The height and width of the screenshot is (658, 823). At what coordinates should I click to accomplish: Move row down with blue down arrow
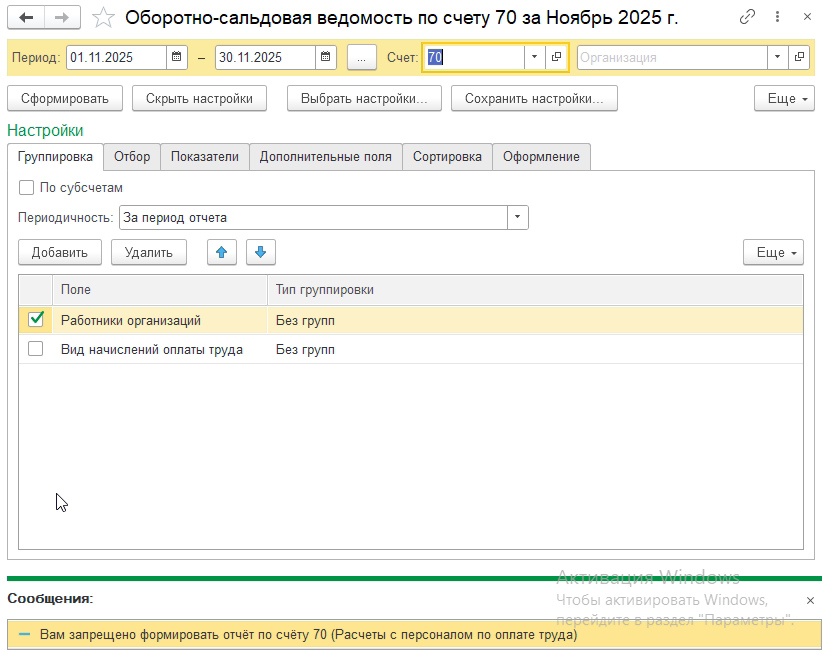(261, 252)
